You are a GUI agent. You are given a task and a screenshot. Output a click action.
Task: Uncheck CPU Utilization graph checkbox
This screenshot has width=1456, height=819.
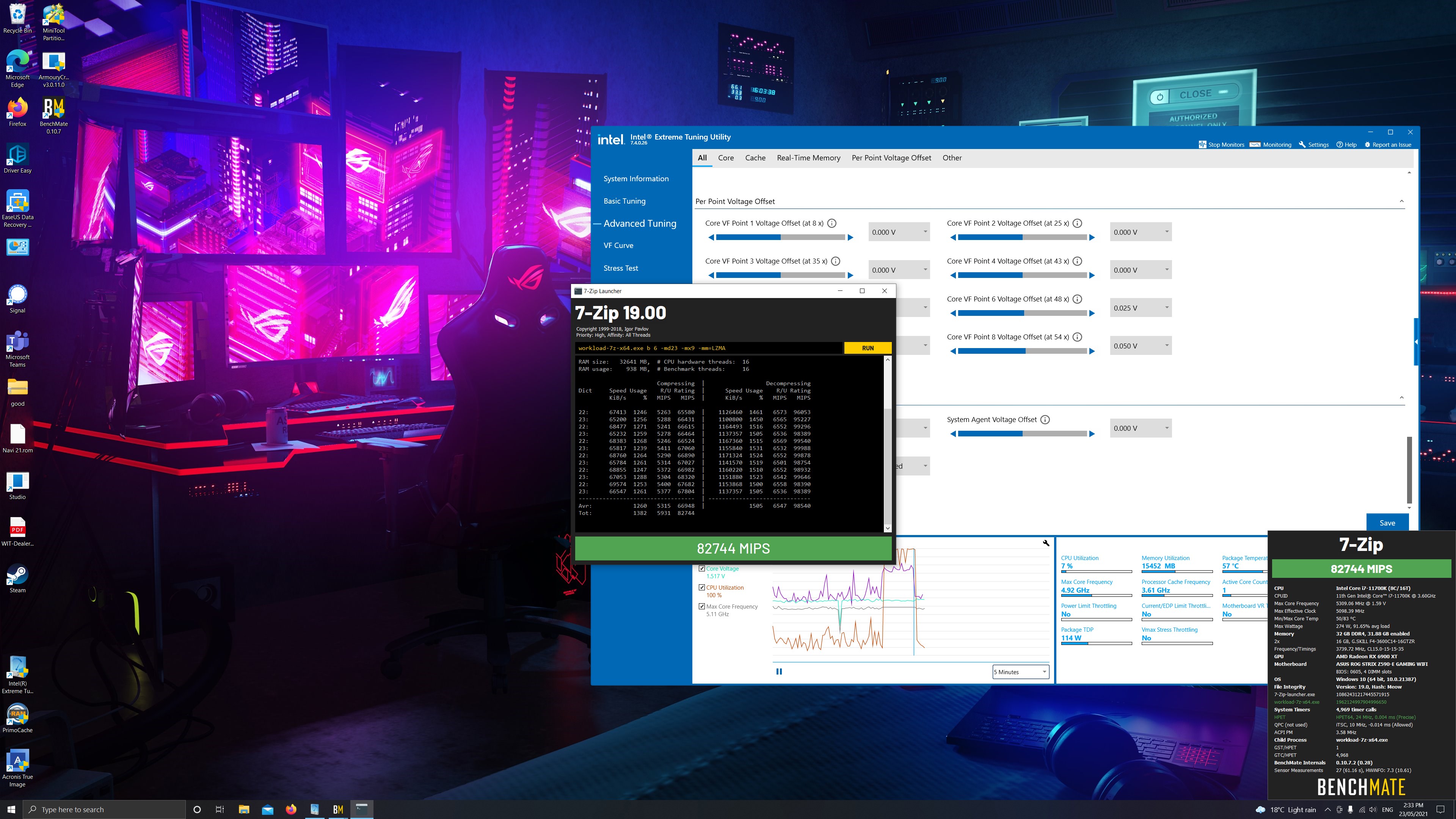point(701,587)
